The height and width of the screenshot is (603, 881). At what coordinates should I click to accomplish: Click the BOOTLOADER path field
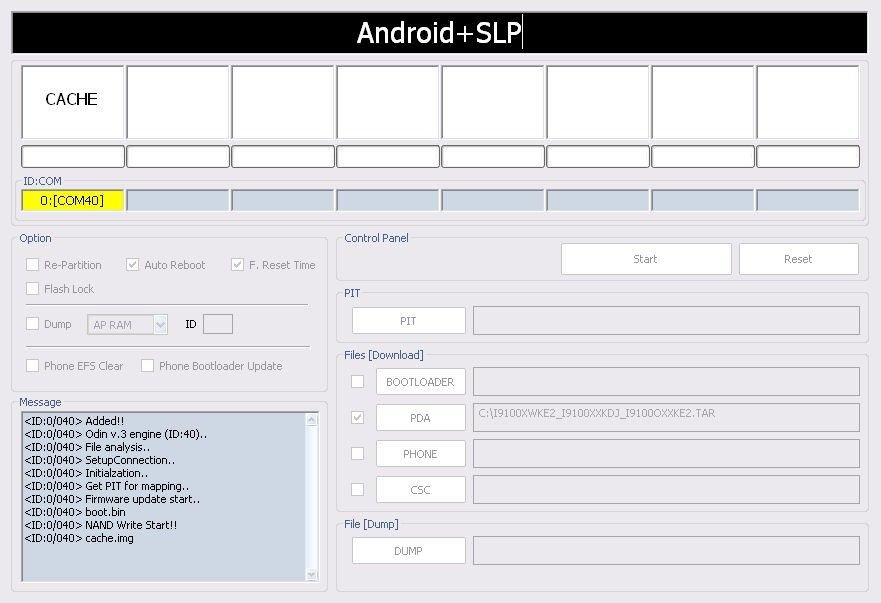(x=666, y=382)
